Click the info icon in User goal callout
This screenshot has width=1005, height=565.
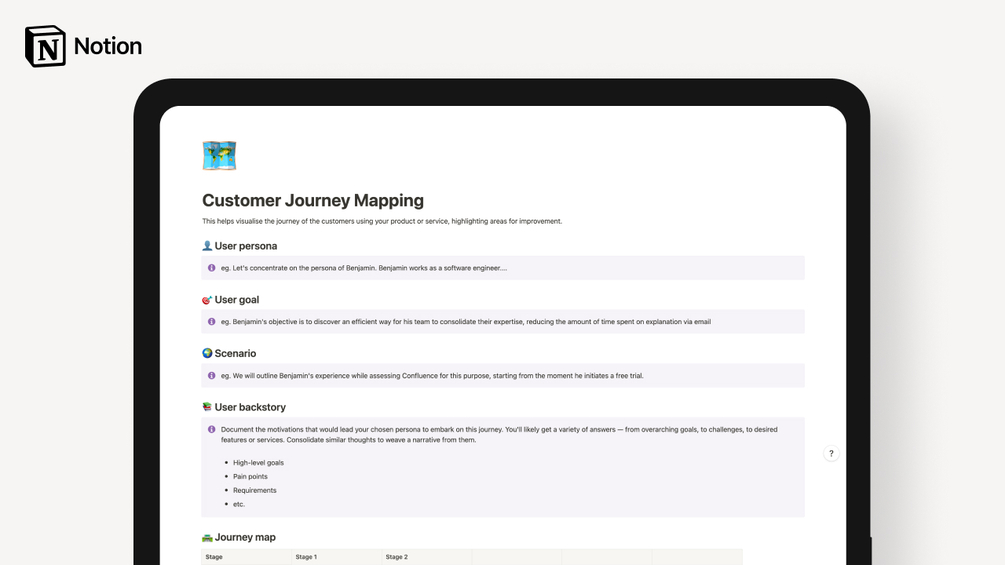click(212, 322)
